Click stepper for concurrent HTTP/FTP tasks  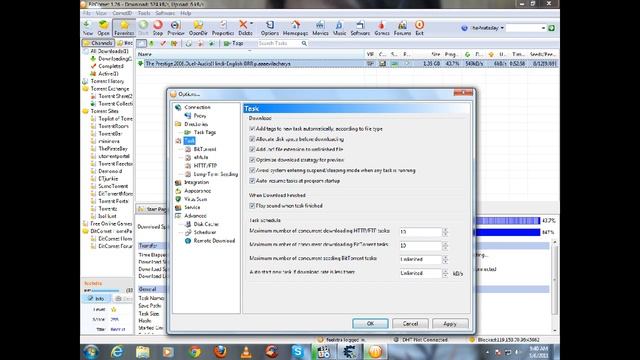tap(445, 232)
